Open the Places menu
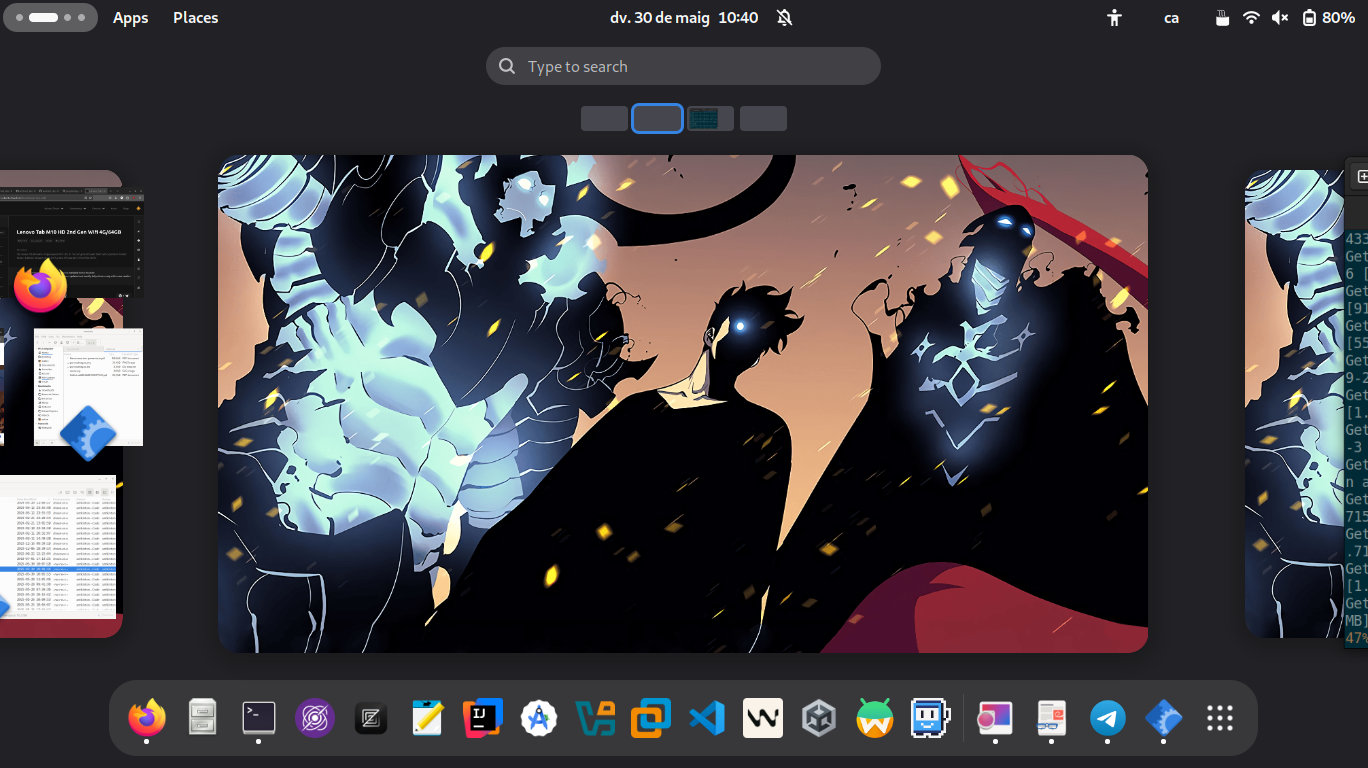Screen dimensions: 1368x768 coord(196,18)
